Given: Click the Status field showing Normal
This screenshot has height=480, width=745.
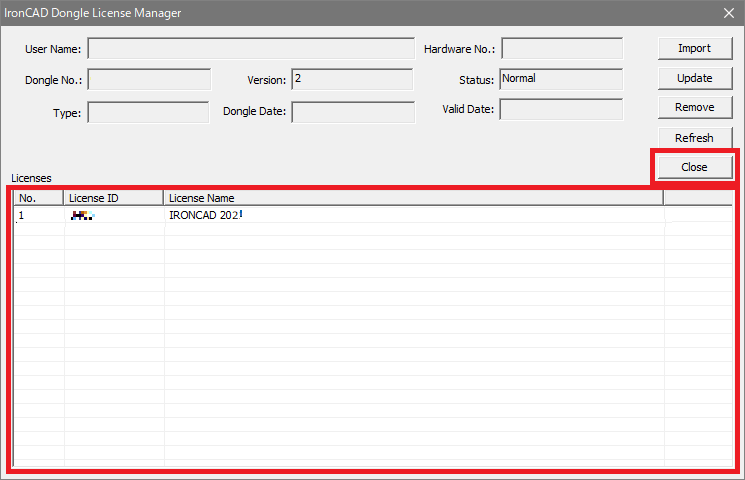Looking at the screenshot, I should click(561, 79).
